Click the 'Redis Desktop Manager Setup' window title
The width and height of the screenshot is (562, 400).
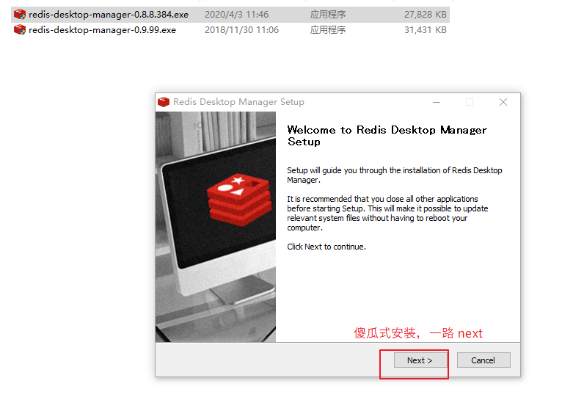tap(239, 102)
